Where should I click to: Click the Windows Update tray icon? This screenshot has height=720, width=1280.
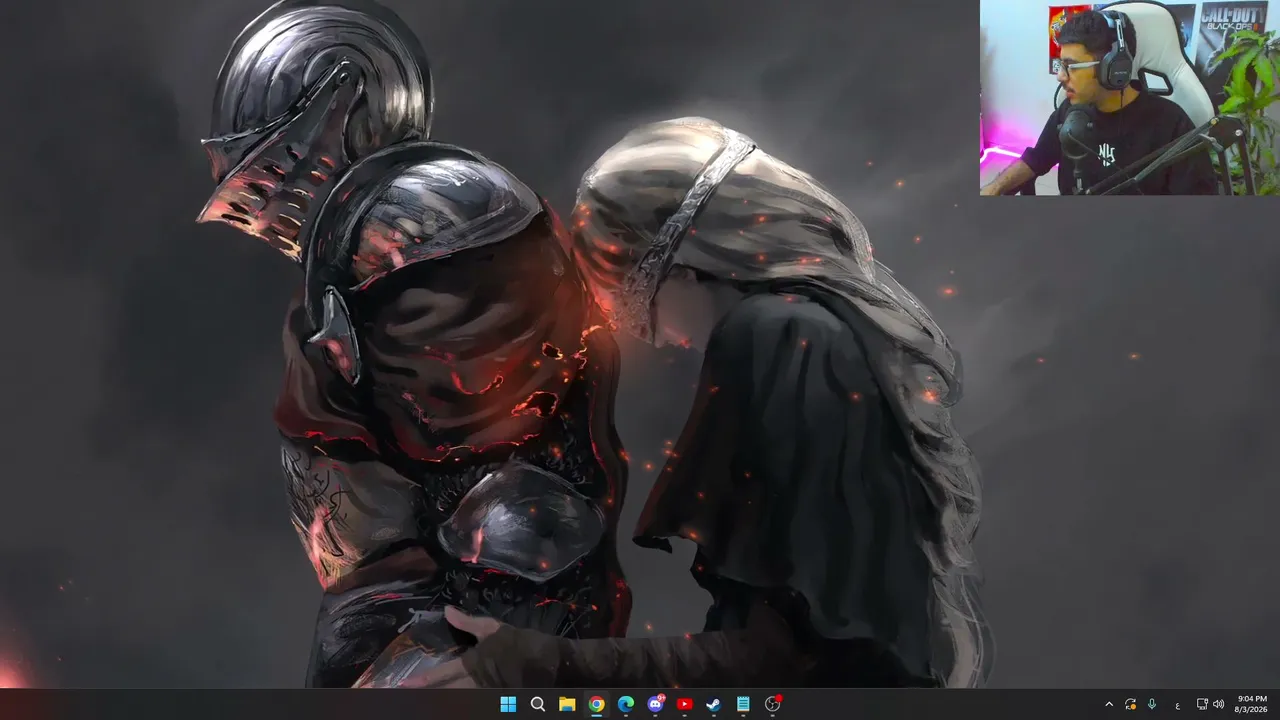point(1130,704)
